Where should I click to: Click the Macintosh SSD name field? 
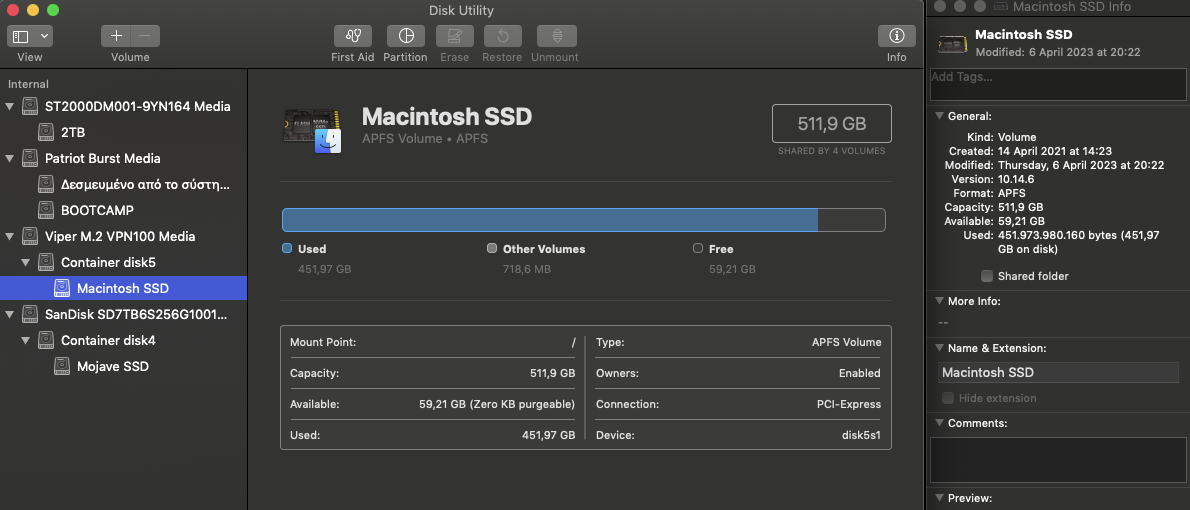tap(1058, 372)
